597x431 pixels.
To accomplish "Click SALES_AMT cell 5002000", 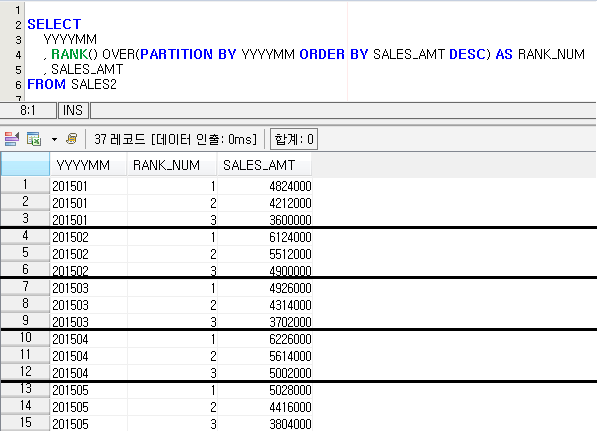I will pos(265,372).
